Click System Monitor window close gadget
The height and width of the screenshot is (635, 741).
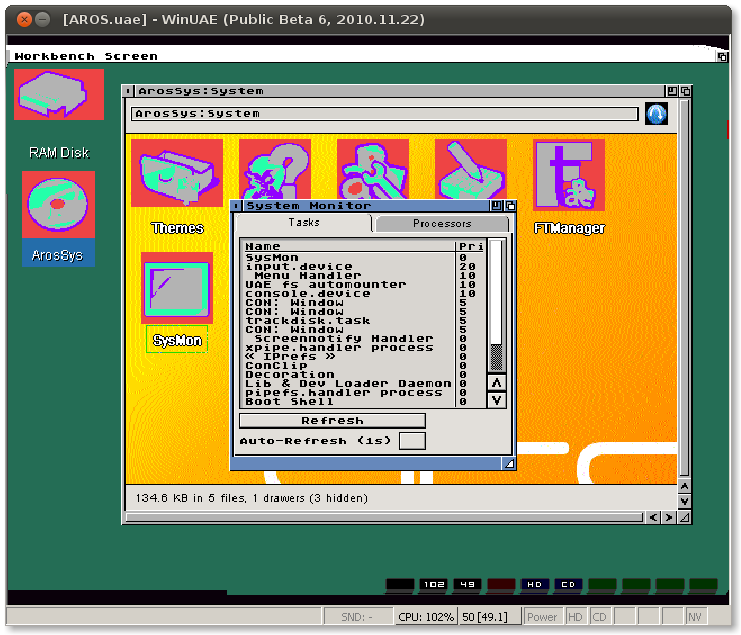point(235,206)
